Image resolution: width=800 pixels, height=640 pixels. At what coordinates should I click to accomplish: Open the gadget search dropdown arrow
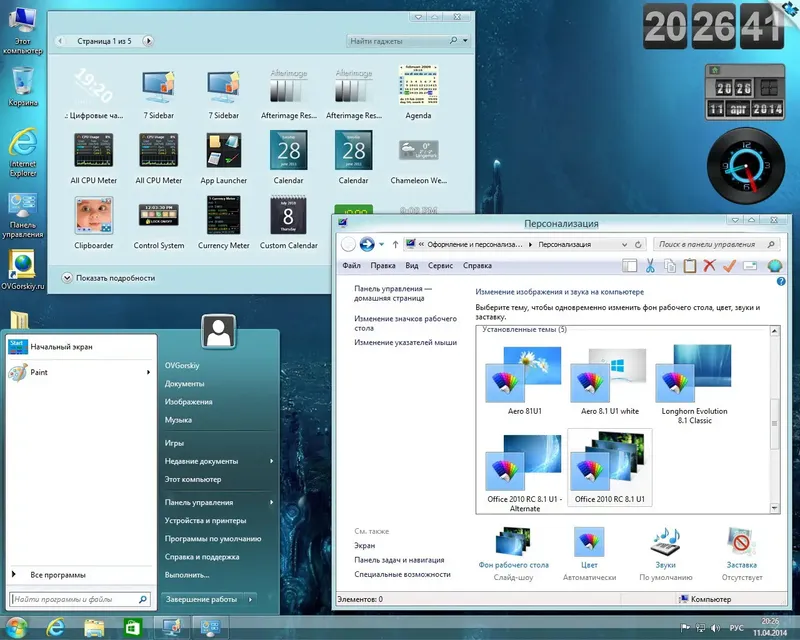pyautogui.click(x=465, y=40)
